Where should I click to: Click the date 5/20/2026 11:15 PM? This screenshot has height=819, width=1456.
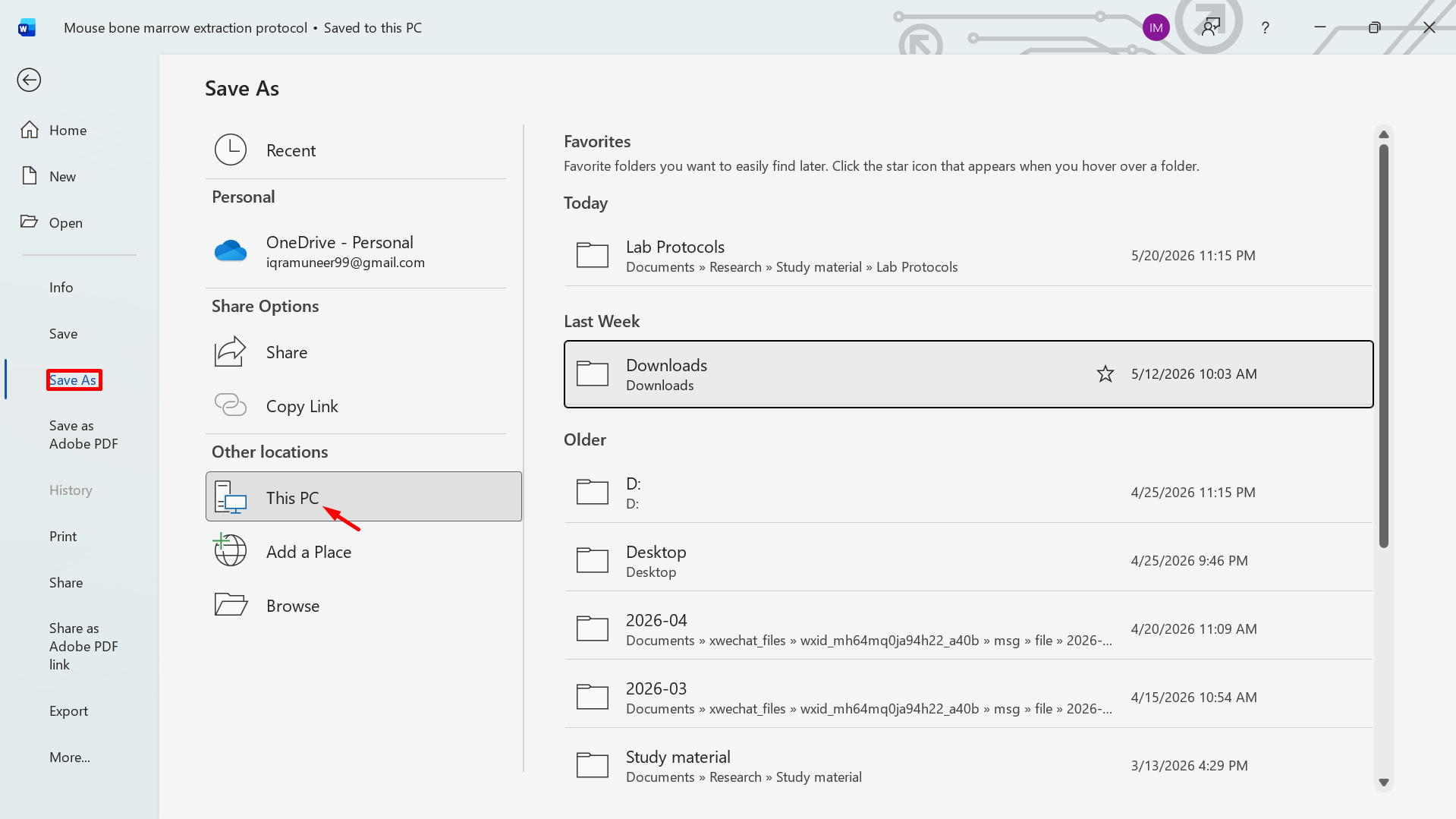(1193, 255)
